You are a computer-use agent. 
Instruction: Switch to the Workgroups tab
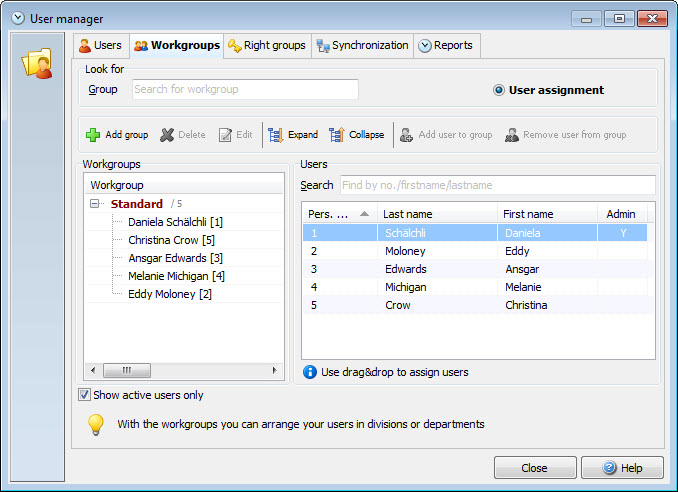tap(177, 45)
